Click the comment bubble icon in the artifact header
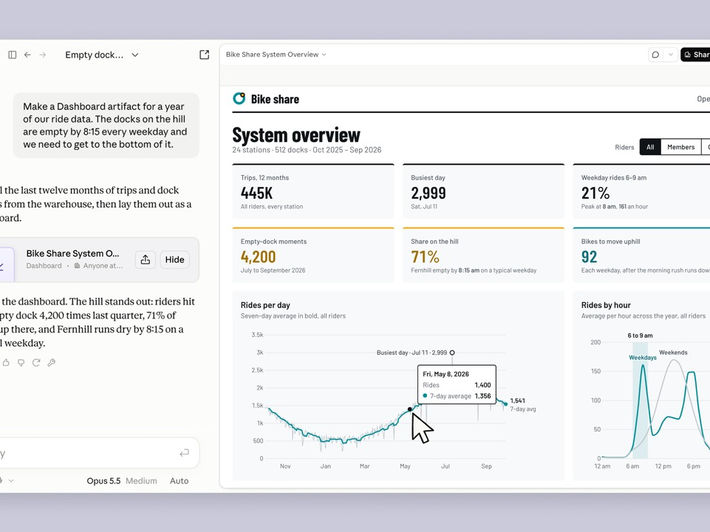Viewport: 710px width, 532px height. 655,54
